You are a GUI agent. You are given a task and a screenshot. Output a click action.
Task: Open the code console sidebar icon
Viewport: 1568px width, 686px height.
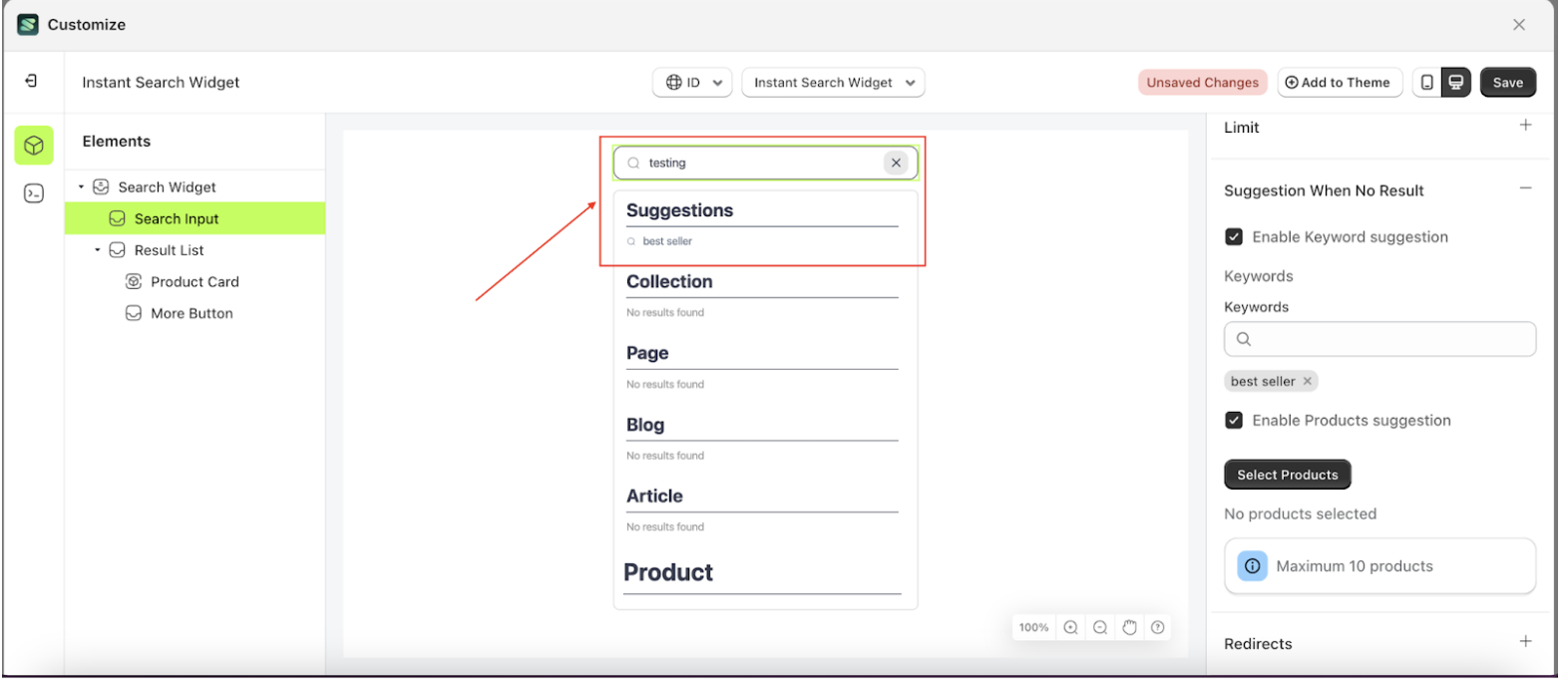click(34, 193)
